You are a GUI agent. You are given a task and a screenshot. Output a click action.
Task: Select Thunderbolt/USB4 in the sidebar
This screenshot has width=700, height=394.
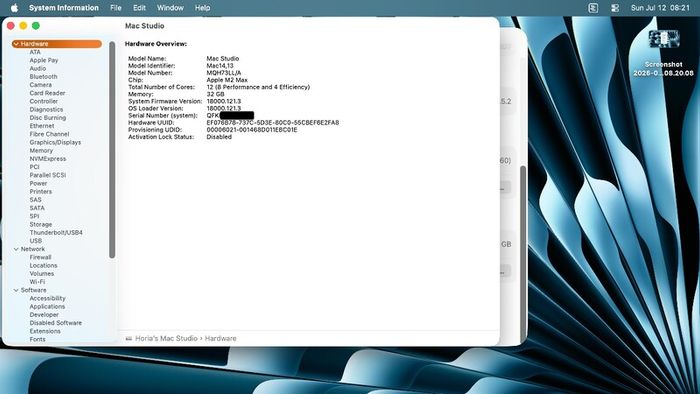[56, 232]
